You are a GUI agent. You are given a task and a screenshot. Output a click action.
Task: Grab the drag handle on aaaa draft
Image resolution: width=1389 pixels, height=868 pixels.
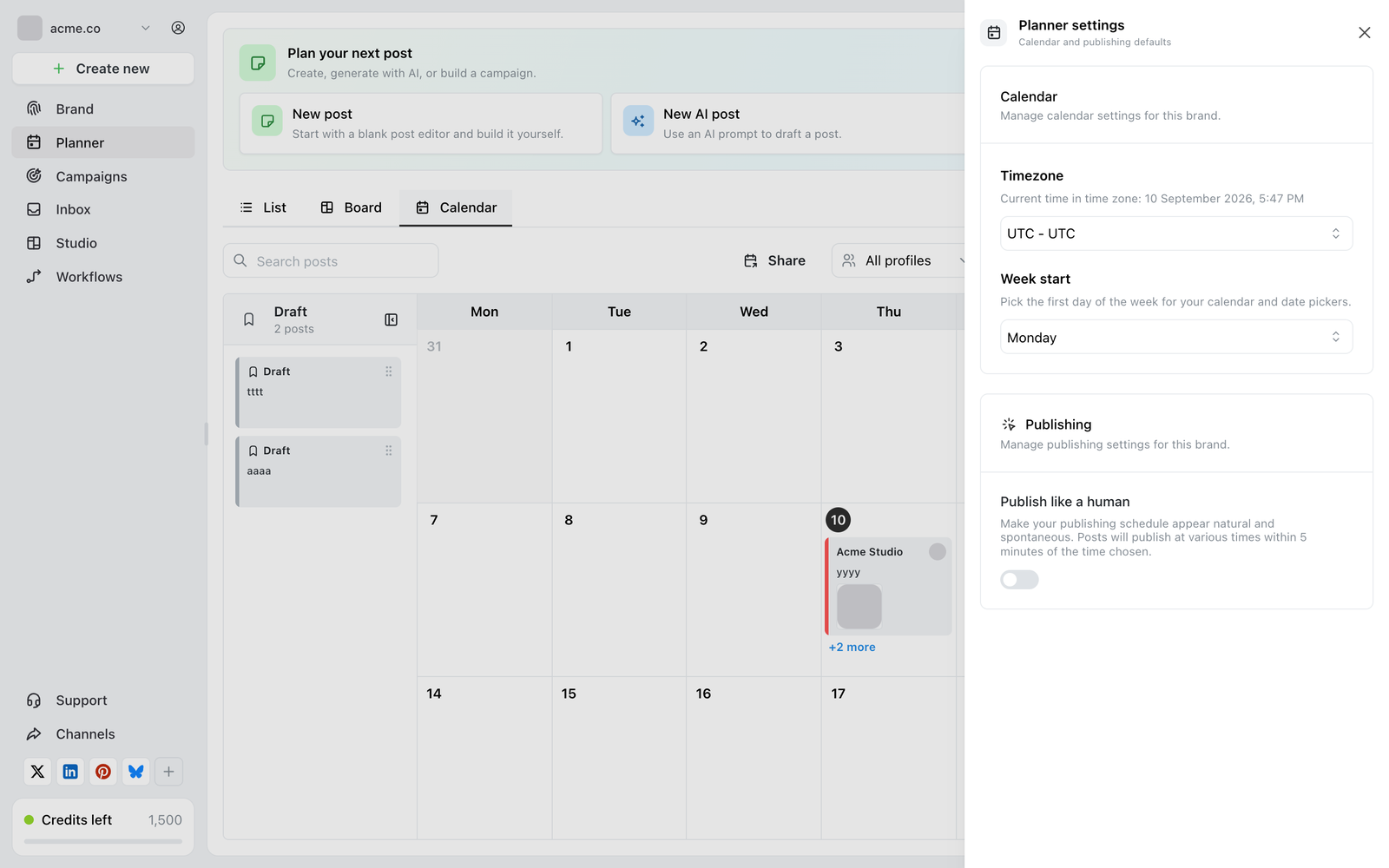point(389,450)
